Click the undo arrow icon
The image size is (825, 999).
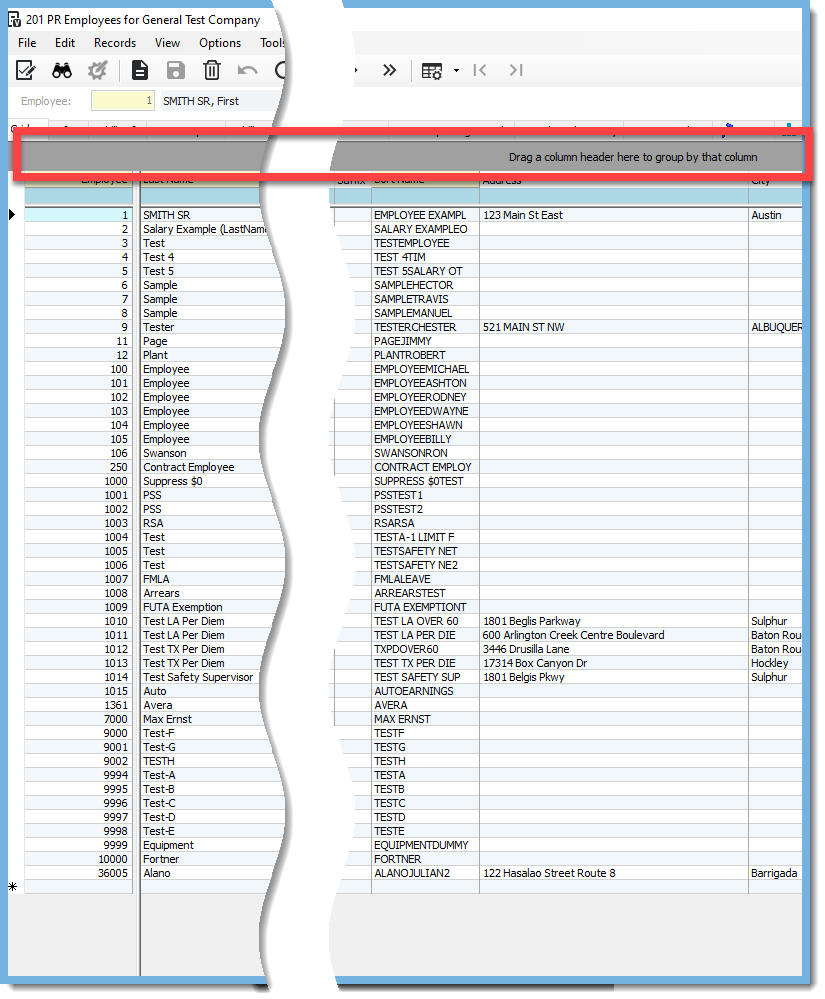[x=247, y=70]
